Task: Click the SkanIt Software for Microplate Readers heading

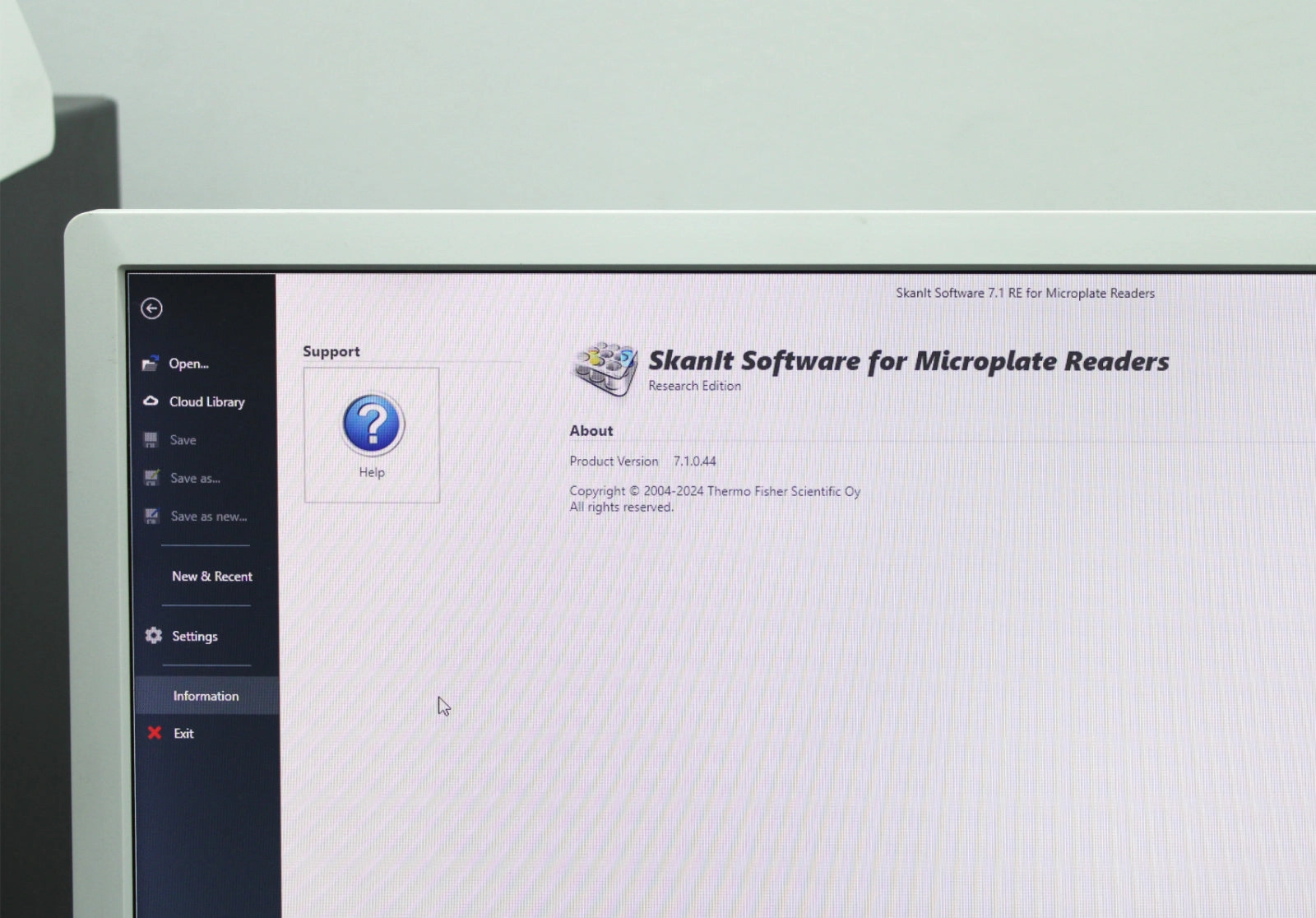Action: click(909, 361)
